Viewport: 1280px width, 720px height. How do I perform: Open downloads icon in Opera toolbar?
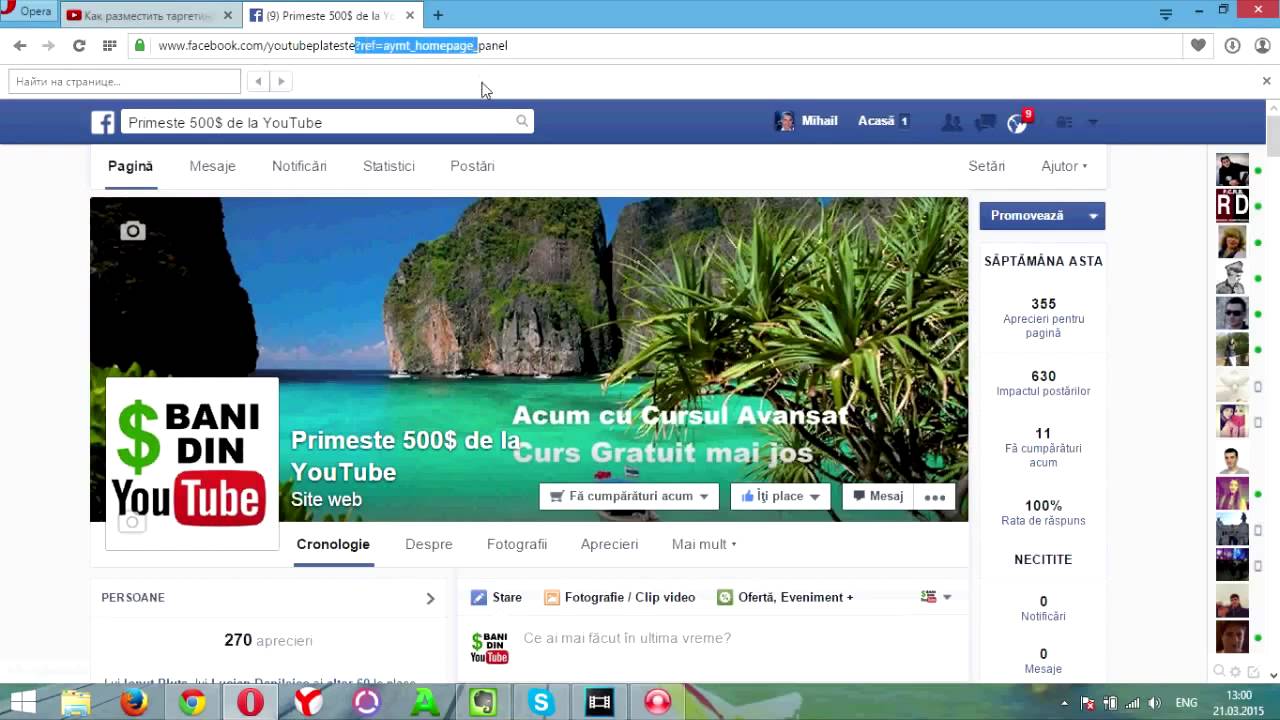(1232, 45)
